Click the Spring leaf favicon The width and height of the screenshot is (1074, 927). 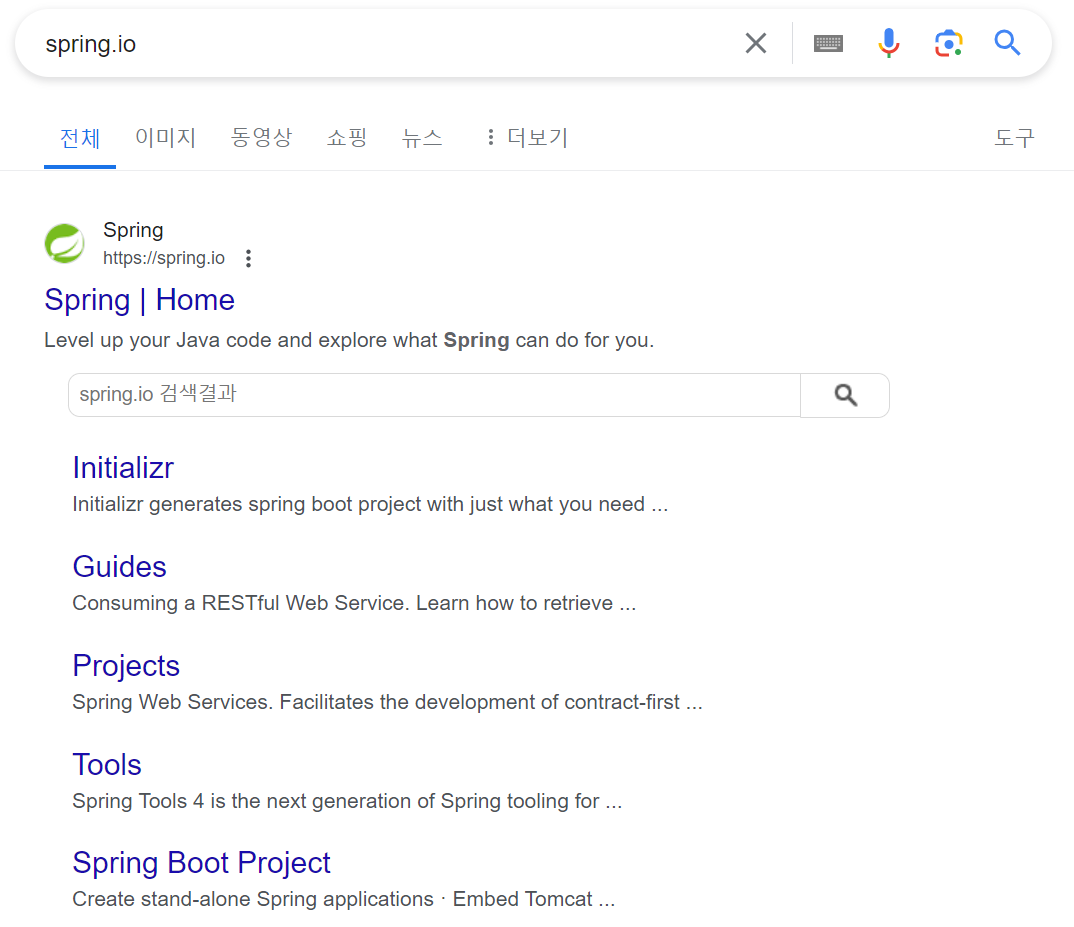(x=64, y=243)
